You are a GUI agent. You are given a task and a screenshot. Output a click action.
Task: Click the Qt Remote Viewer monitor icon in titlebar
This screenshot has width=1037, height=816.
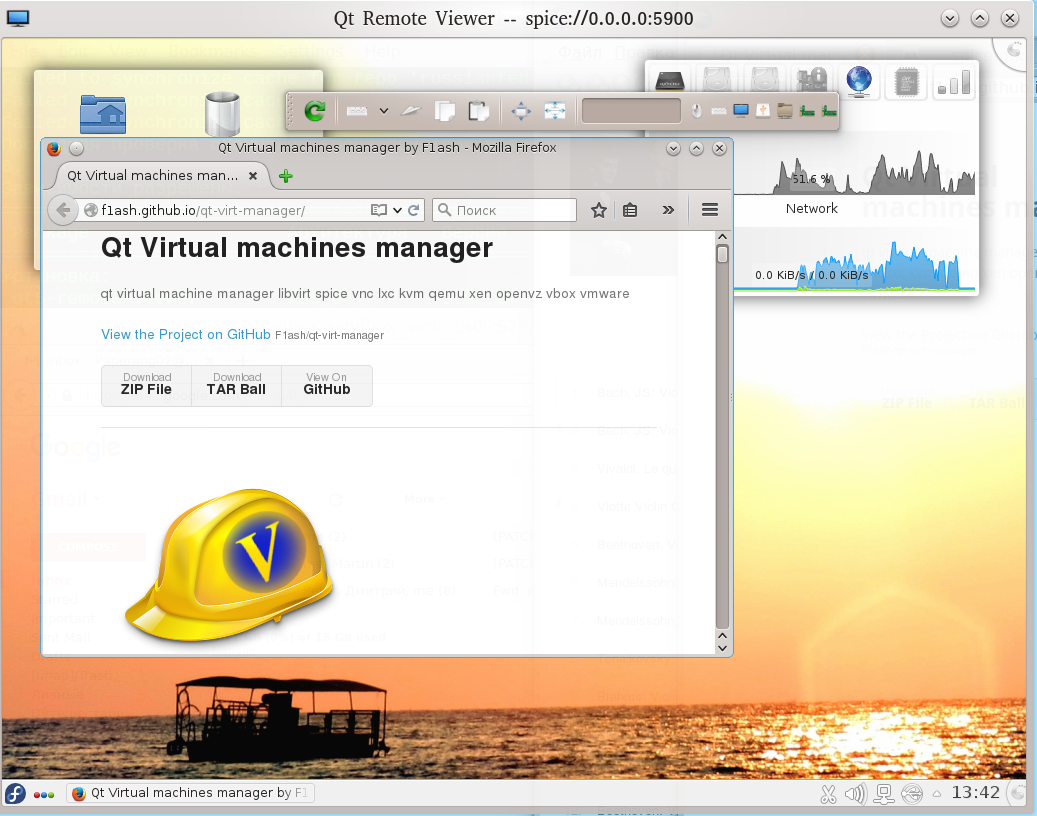click(x=18, y=18)
